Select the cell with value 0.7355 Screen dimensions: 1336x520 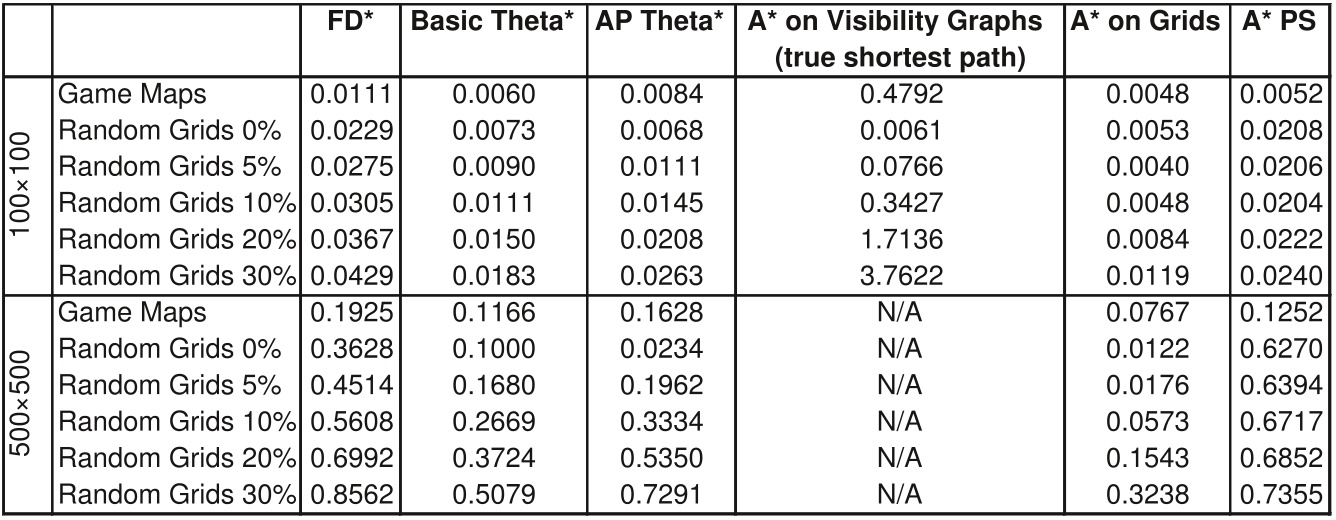(1282, 494)
